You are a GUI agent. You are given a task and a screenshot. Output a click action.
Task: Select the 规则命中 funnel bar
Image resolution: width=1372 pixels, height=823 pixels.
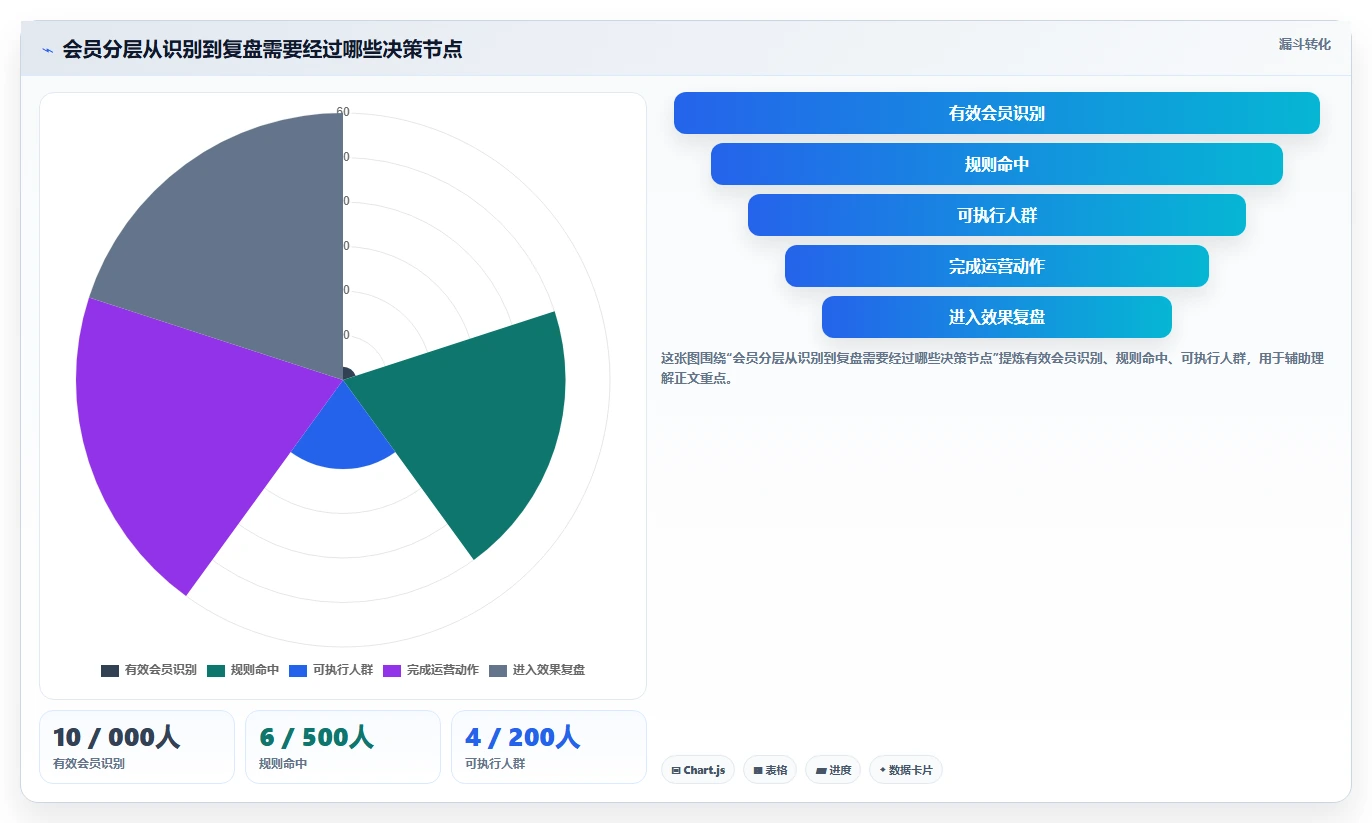click(x=997, y=164)
